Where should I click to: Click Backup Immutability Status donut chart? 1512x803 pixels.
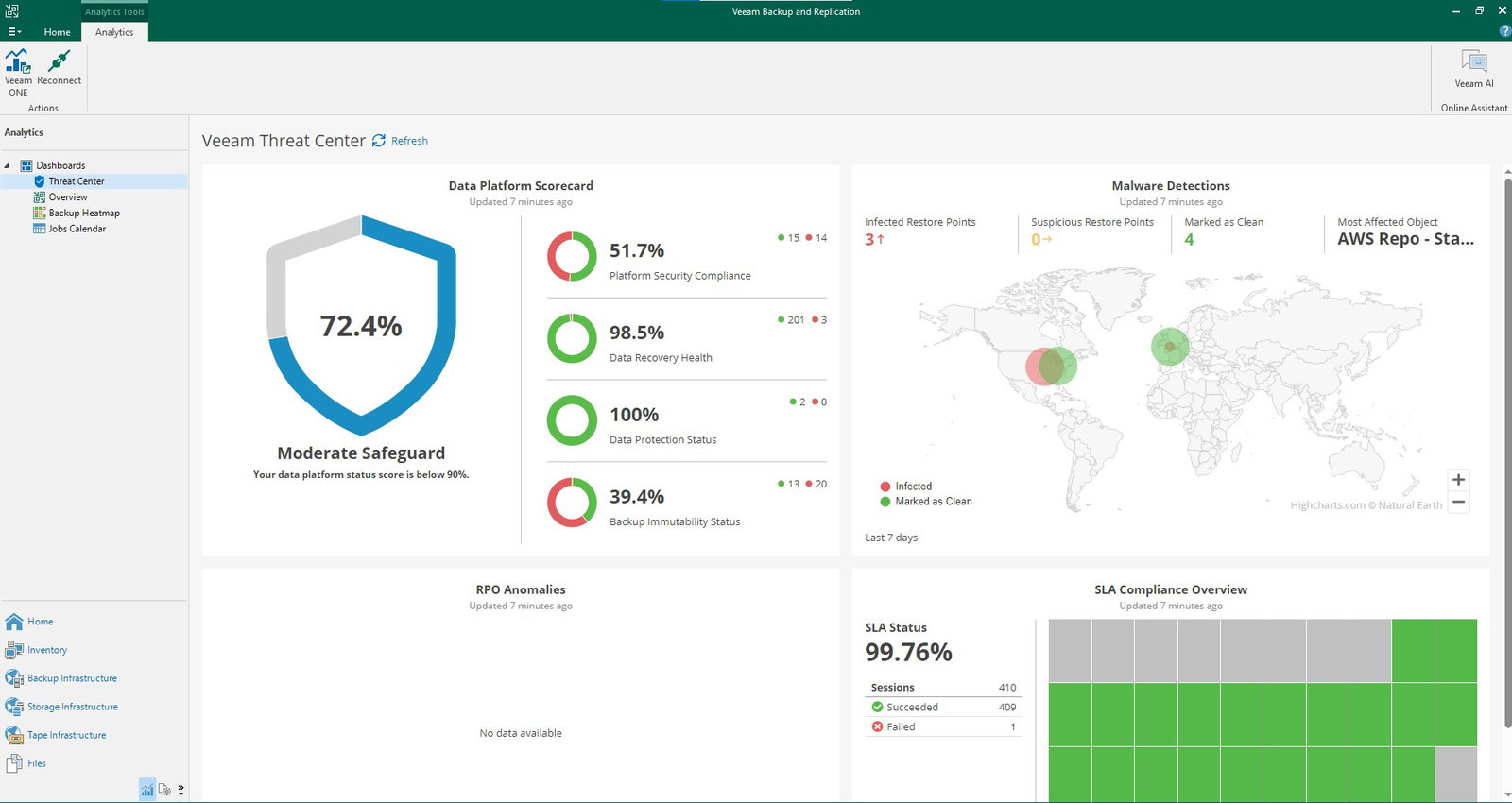pos(572,503)
